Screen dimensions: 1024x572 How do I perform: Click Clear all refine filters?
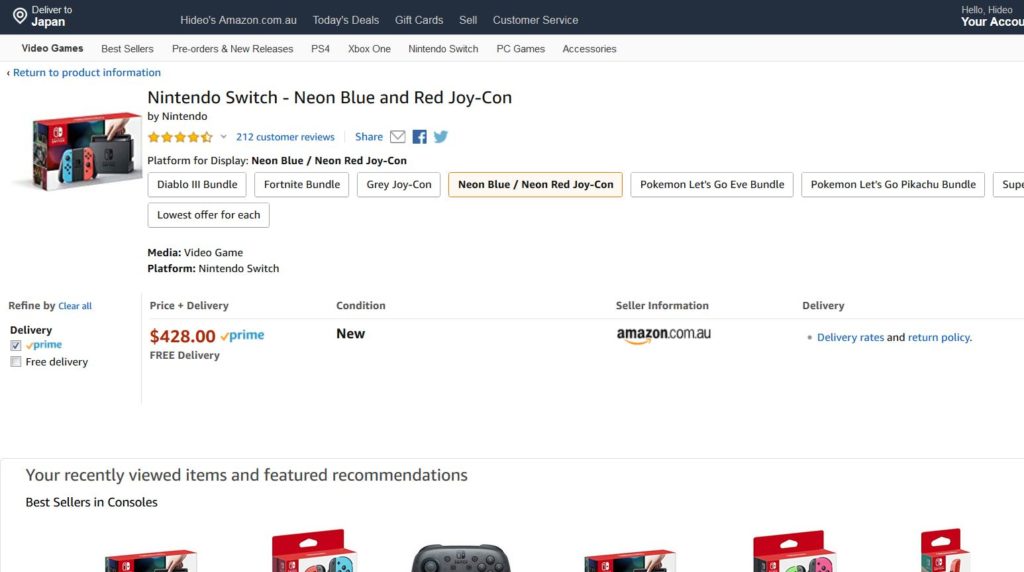(75, 306)
